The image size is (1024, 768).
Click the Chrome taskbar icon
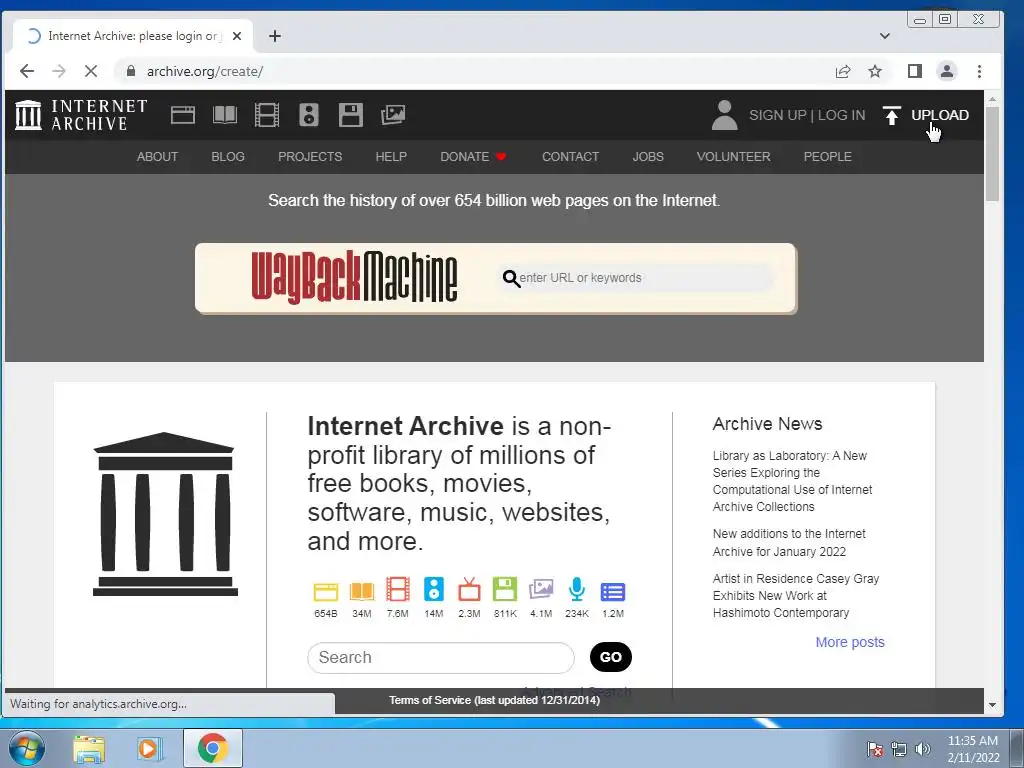213,748
